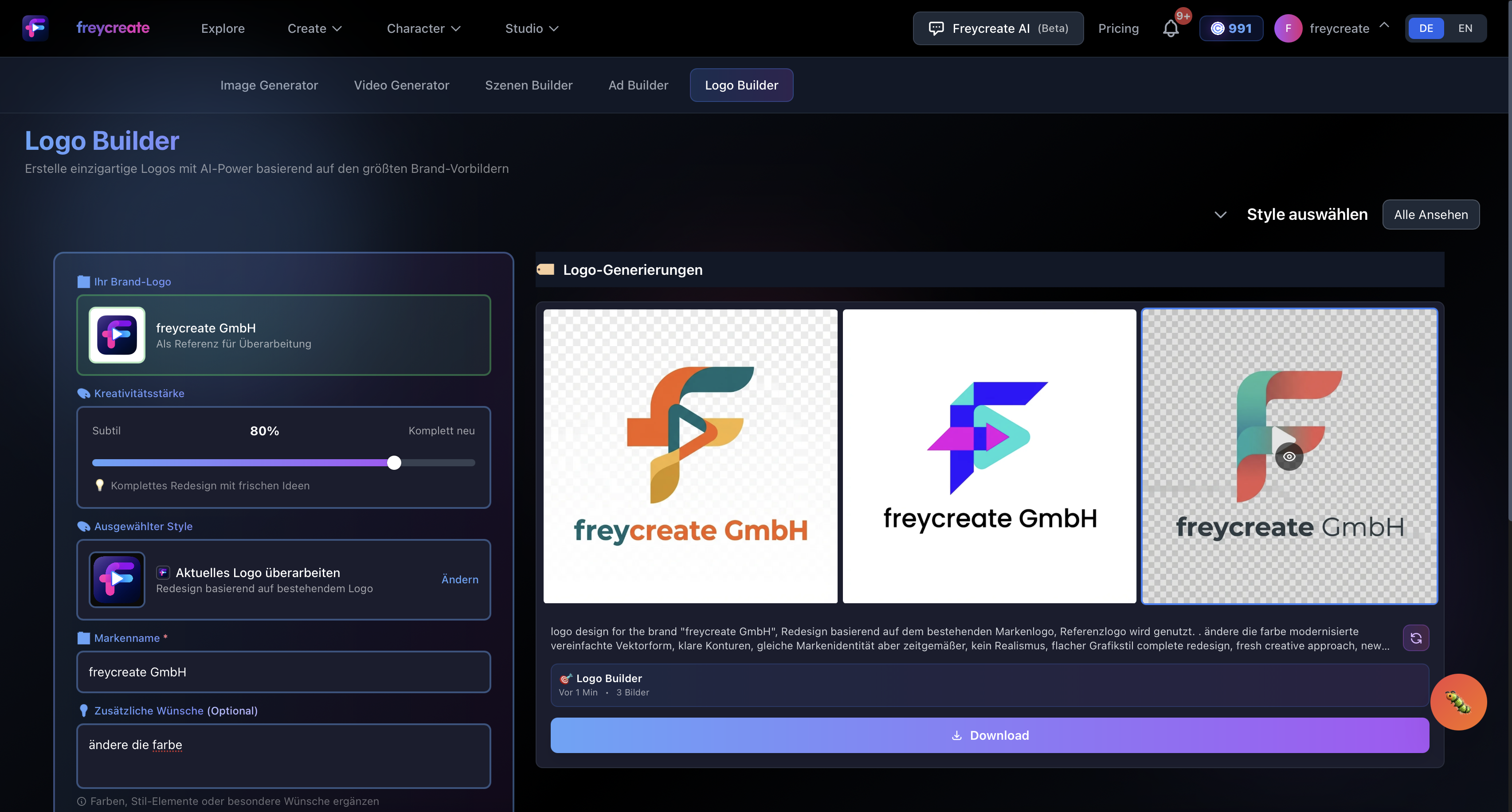This screenshot has height=812, width=1512.
Task: Open the notifications bell
Action: point(1171,28)
